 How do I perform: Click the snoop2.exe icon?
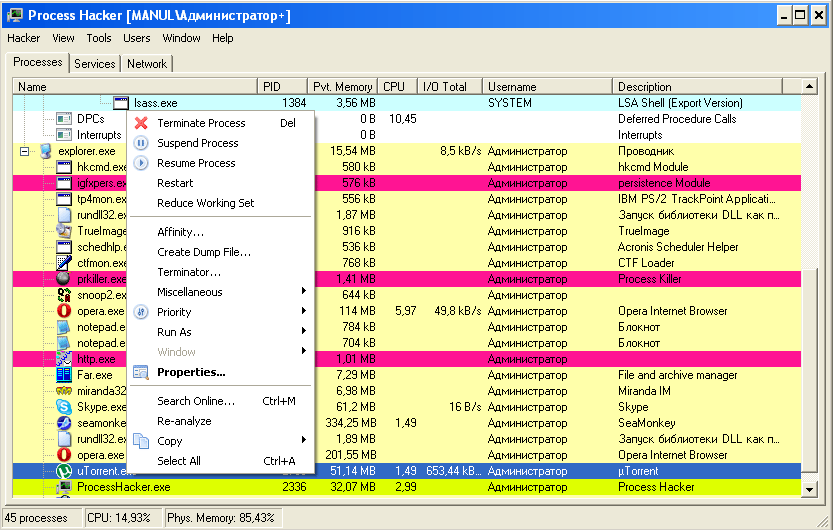64,295
